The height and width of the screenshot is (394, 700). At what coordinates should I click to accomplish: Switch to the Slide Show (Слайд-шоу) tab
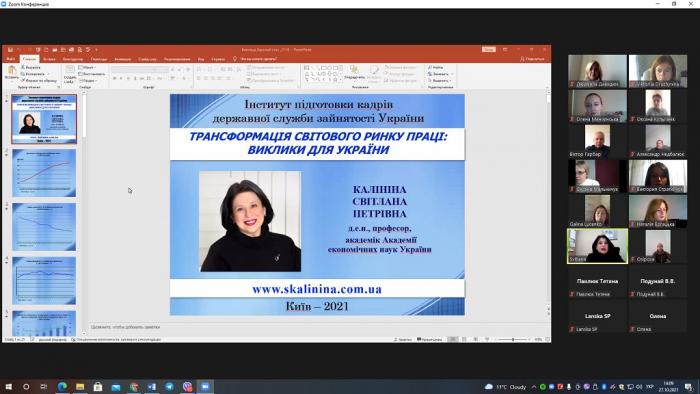click(147, 59)
